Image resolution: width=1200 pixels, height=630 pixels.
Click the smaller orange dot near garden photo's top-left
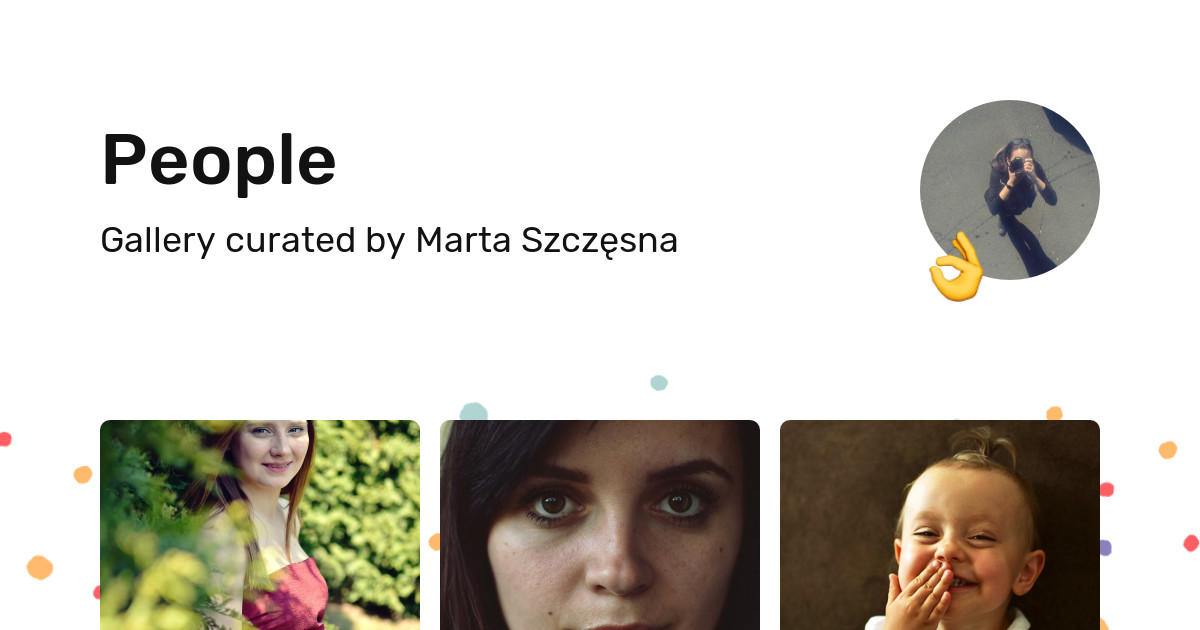pyautogui.click(x=83, y=474)
